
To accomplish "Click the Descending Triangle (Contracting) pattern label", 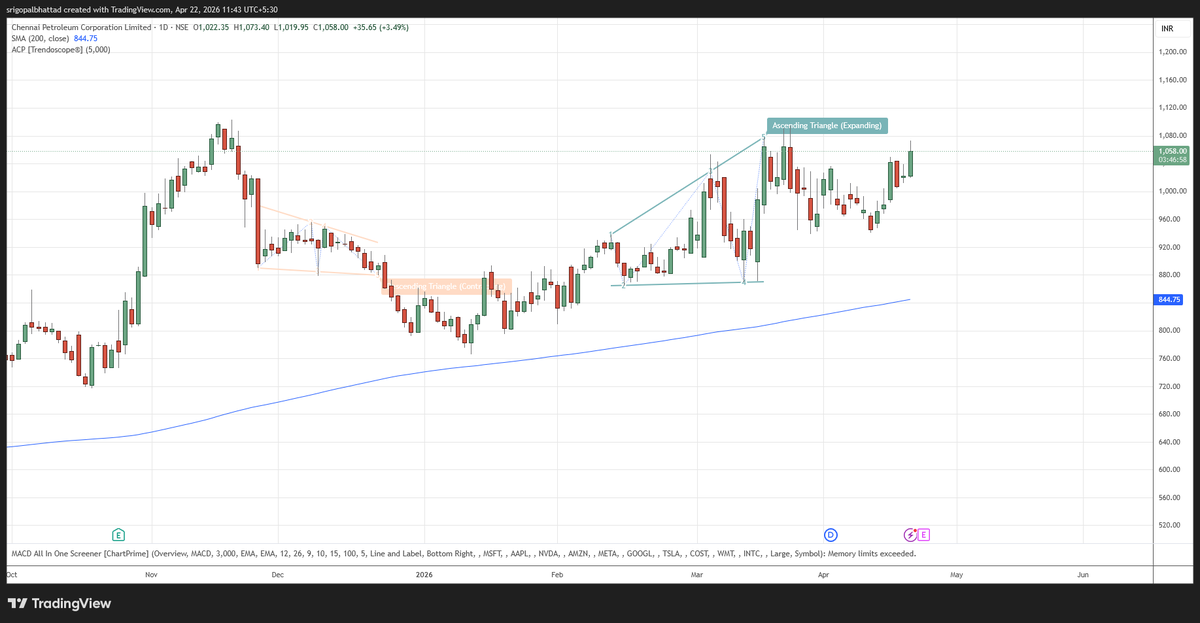I will pos(449,286).
